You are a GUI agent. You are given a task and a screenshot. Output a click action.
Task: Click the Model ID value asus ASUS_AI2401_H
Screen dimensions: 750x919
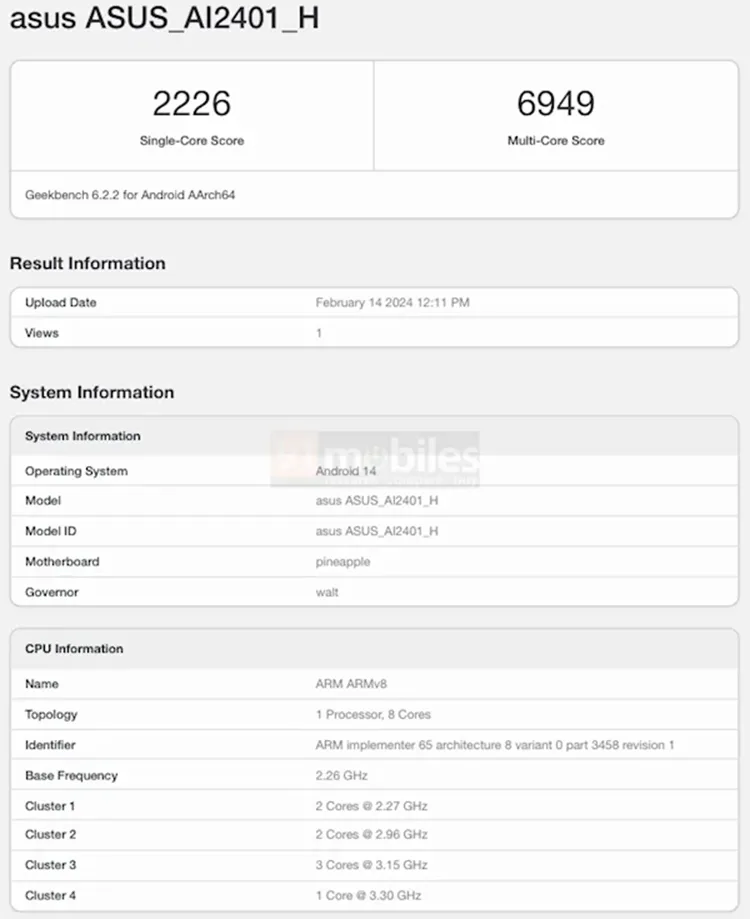pyautogui.click(x=377, y=531)
